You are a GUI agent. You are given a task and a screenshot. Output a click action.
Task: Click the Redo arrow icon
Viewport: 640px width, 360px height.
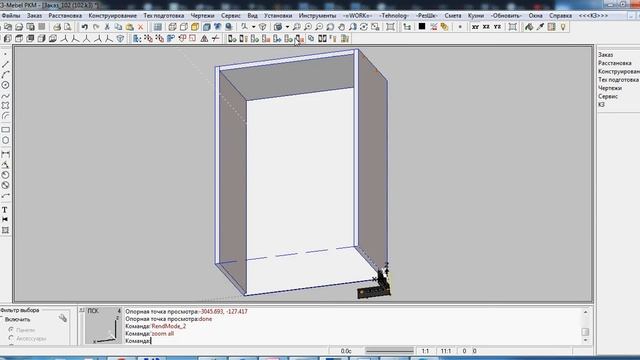pyautogui.click(x=96, y=27)
